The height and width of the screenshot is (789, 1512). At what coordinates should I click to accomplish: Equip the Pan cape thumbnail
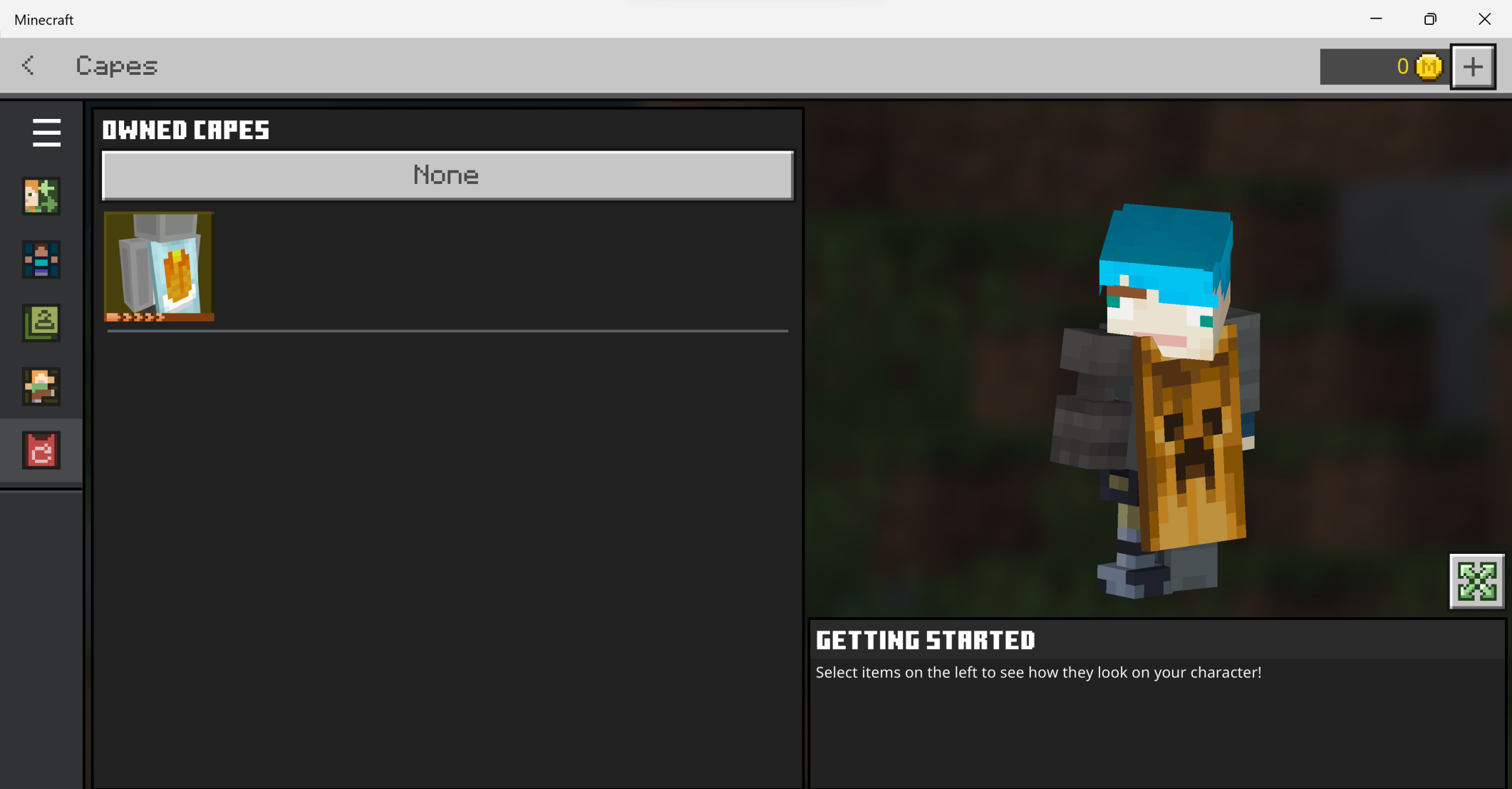[159, 265]
